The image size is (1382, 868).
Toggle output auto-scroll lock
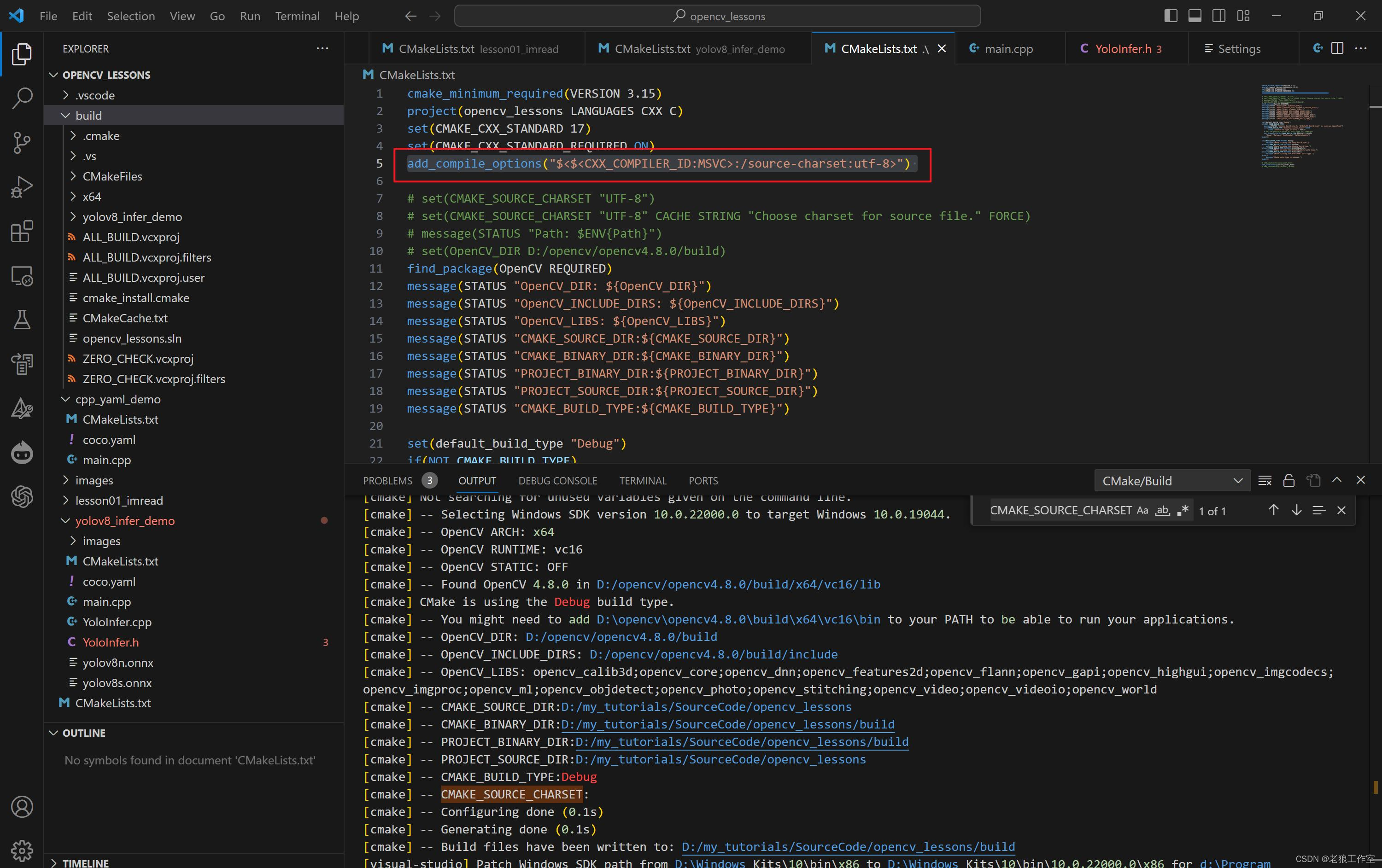(x=1288, y=481)
